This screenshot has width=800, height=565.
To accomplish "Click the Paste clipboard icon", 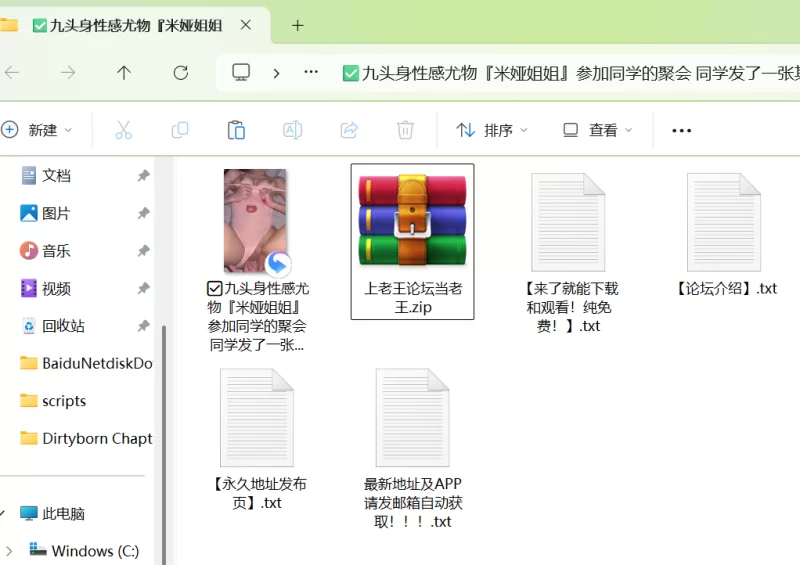I will 236,130.
